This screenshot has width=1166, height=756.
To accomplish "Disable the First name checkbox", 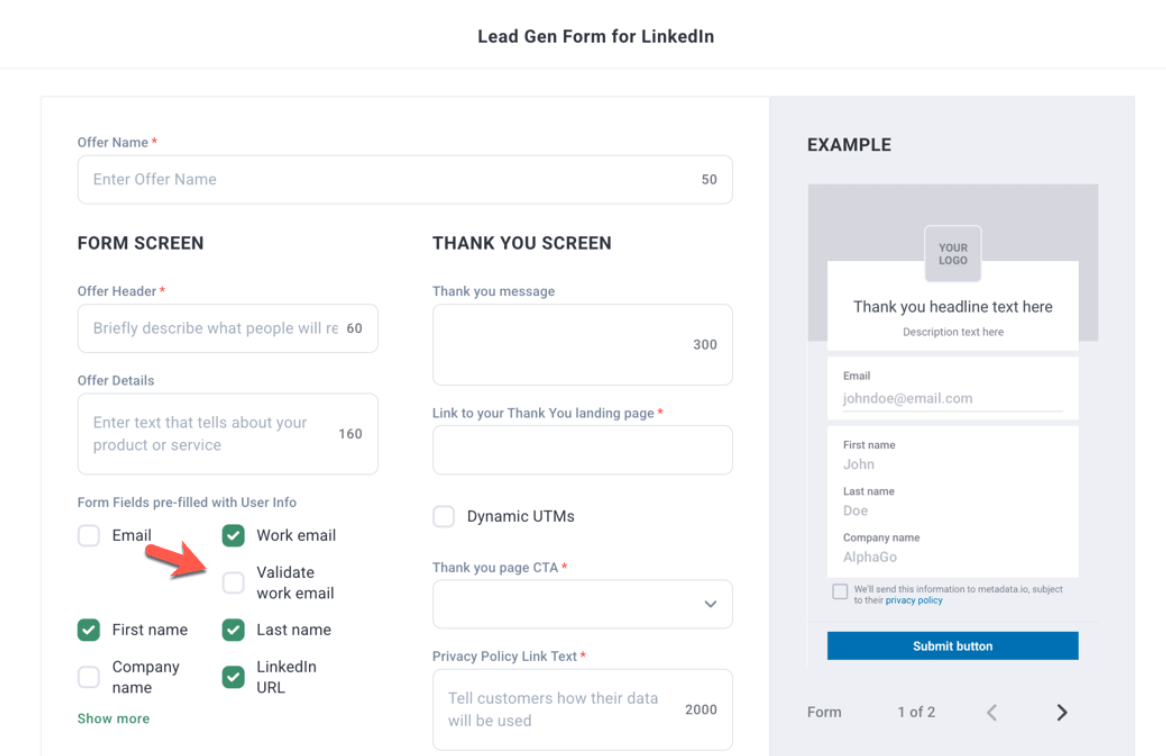I will (88, 630).
